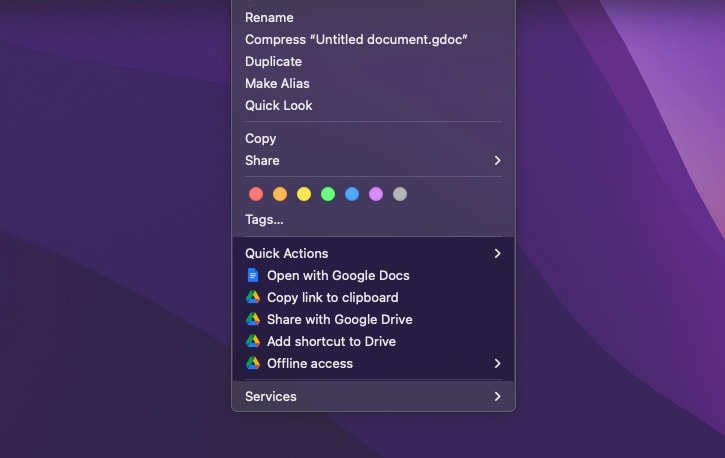Choose Copy in the context menu
The height and width of the screenshot is (458, 725).
tap(260, 139)
